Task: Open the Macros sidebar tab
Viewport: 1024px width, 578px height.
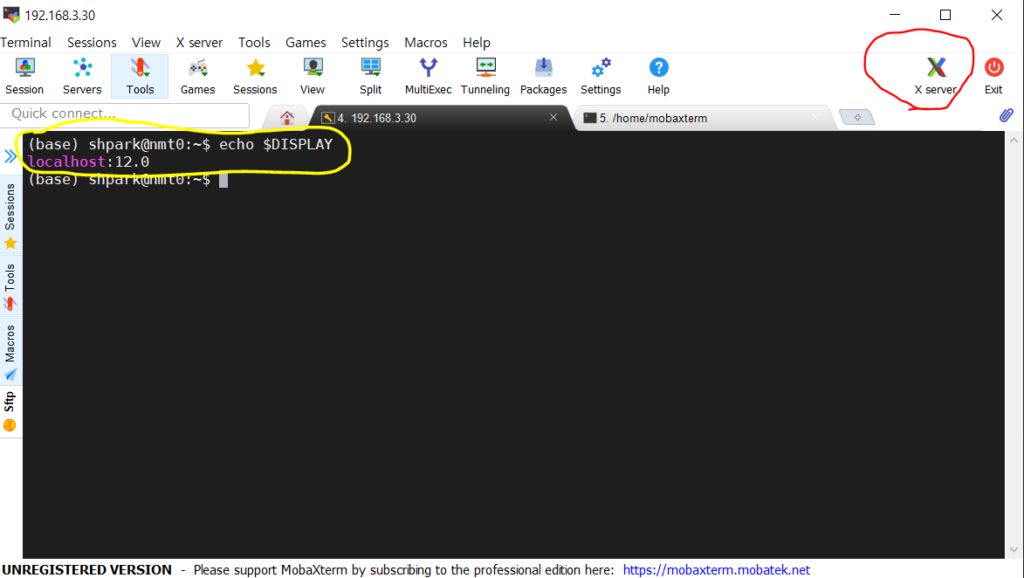Action: [10, 352]
